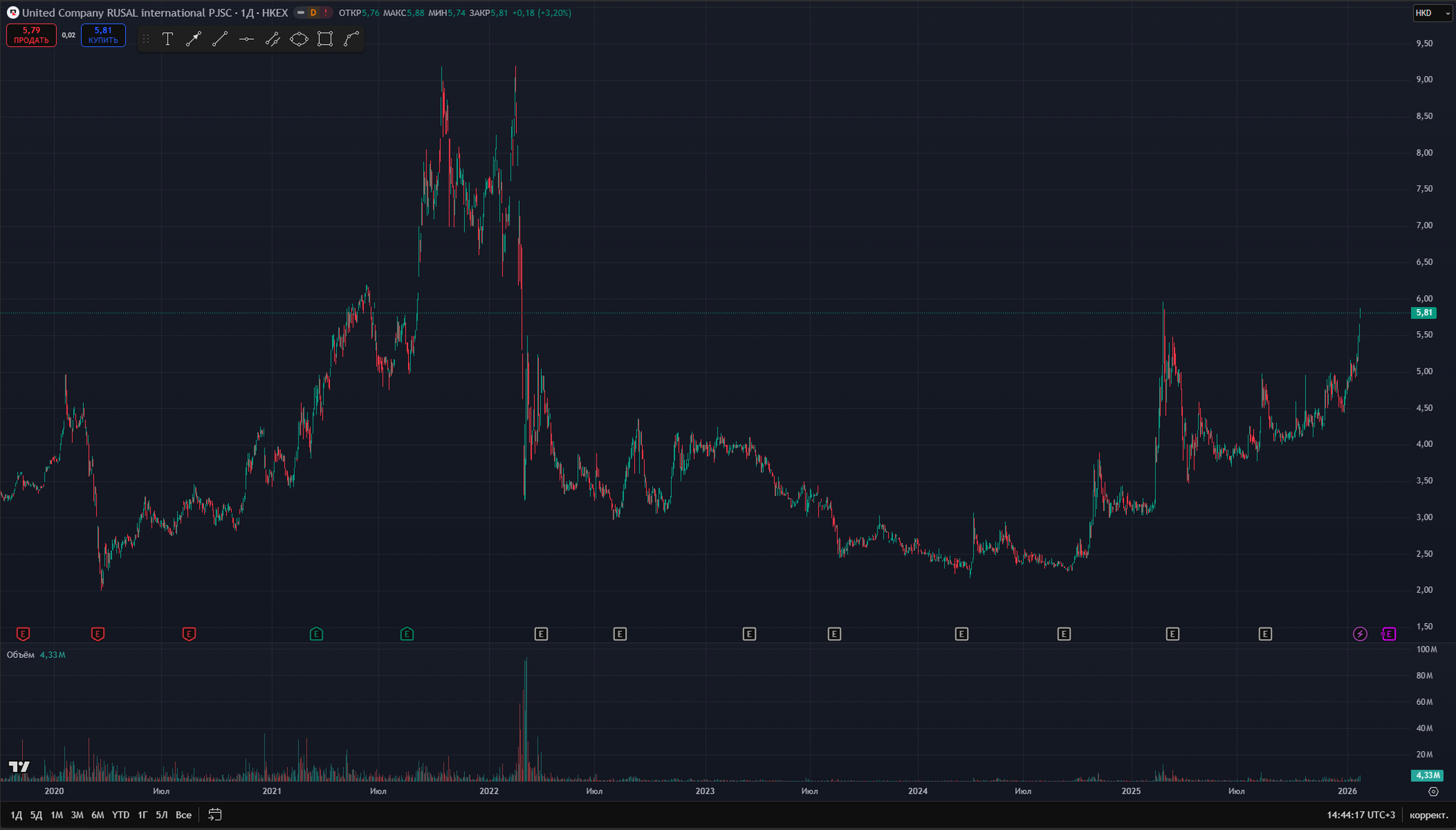Screen dimensions: 1456x830
Task: Click the ПРОДАТЬ 5,79 sell button
Action: 31,35
